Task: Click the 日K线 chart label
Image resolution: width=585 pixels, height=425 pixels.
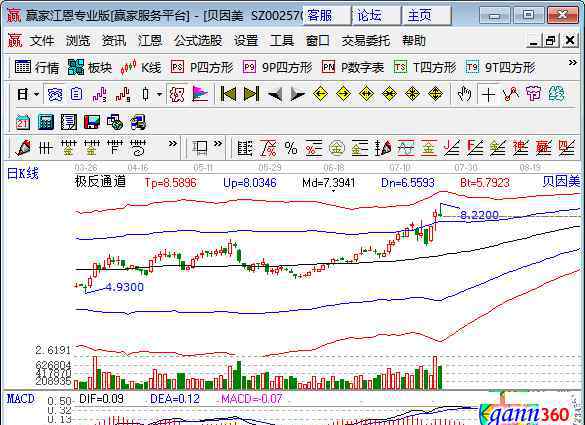Action: pos(23,174)
